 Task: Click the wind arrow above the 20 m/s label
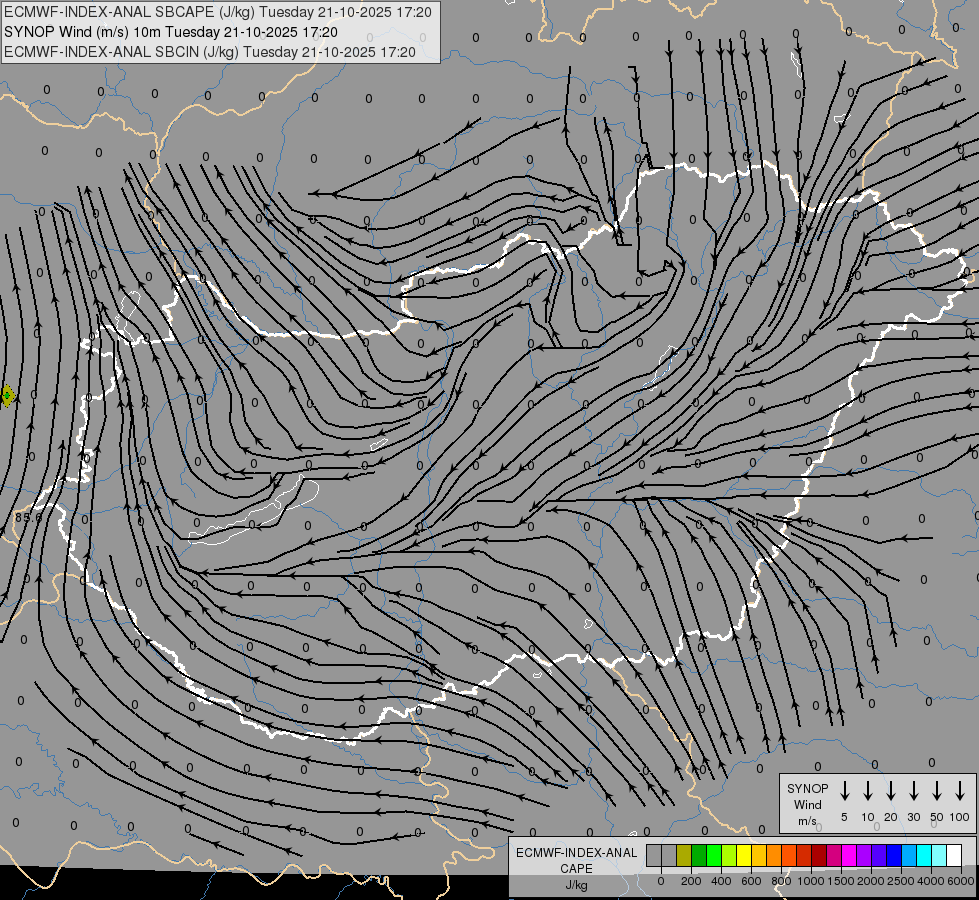tap(890, 791)
